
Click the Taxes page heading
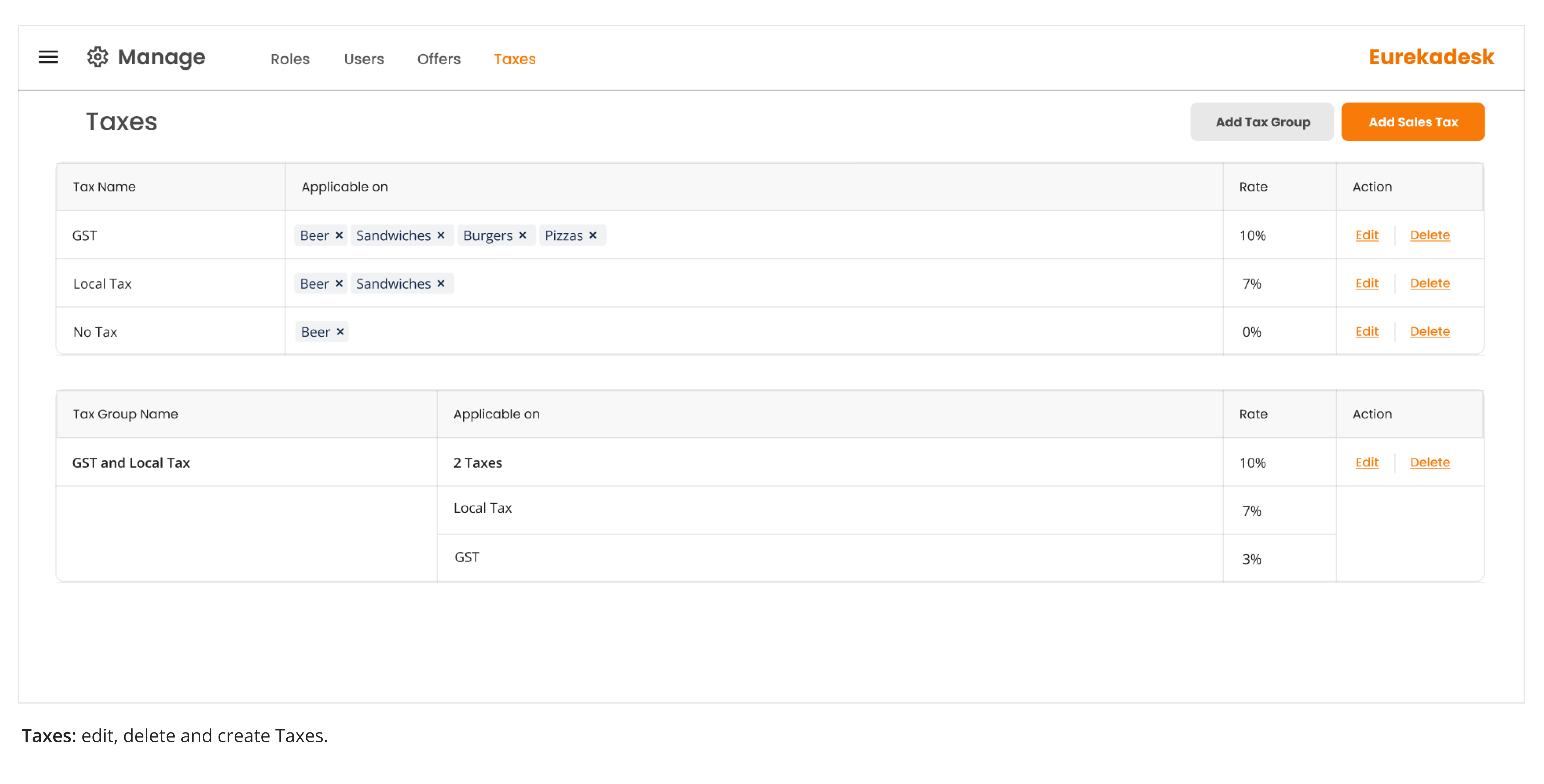tap(122, 122)
